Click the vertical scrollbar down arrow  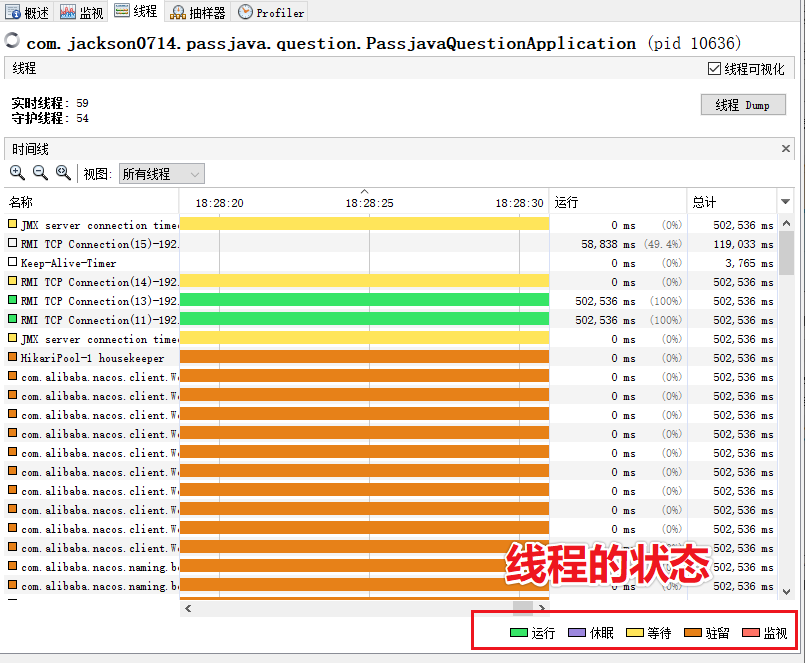tap(786, 592)
